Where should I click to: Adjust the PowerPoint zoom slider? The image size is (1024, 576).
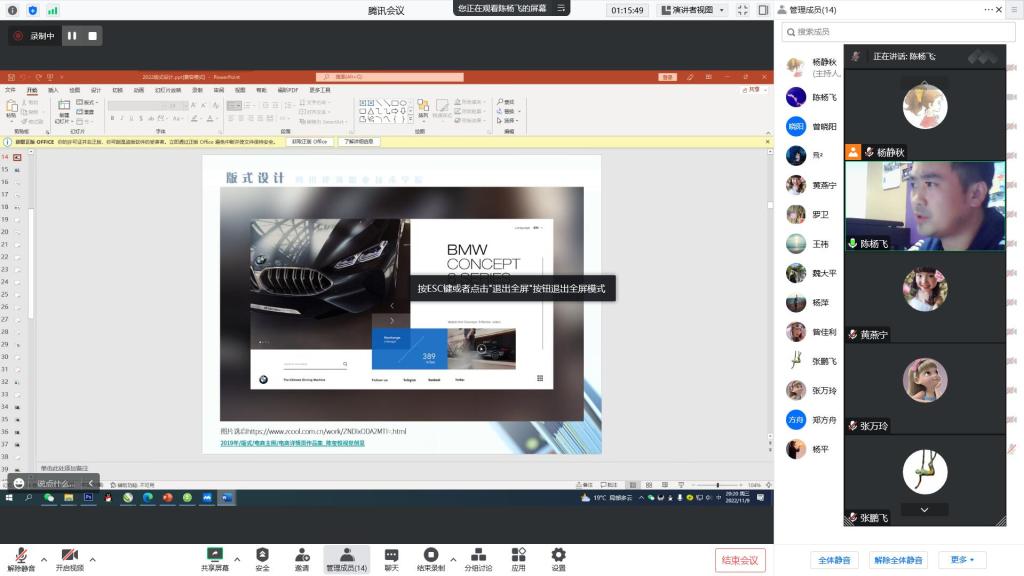[718, 485]
